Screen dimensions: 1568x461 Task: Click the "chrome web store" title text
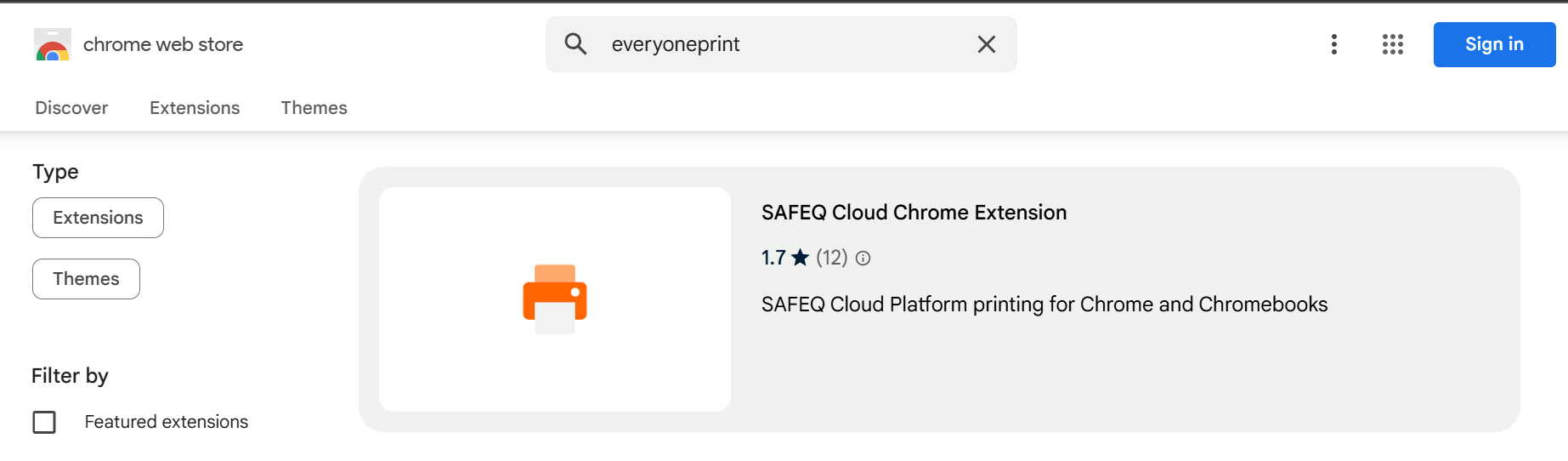click(x=163, y=44)
